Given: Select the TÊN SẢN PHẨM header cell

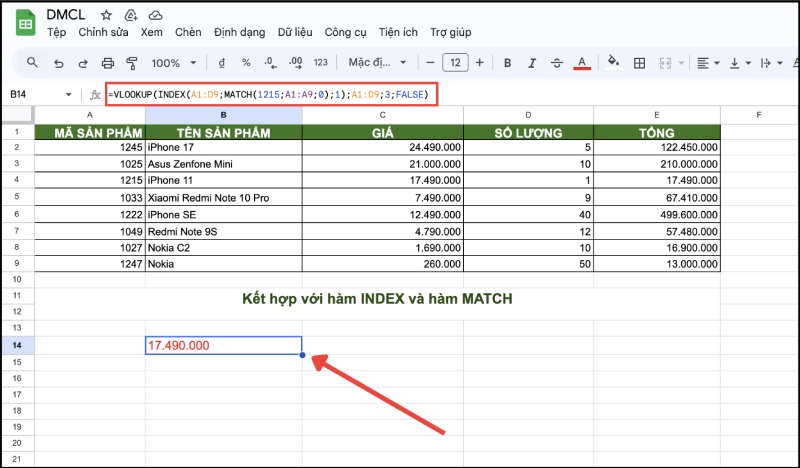Looking at the screenshot, I should [x=223, y=133].
